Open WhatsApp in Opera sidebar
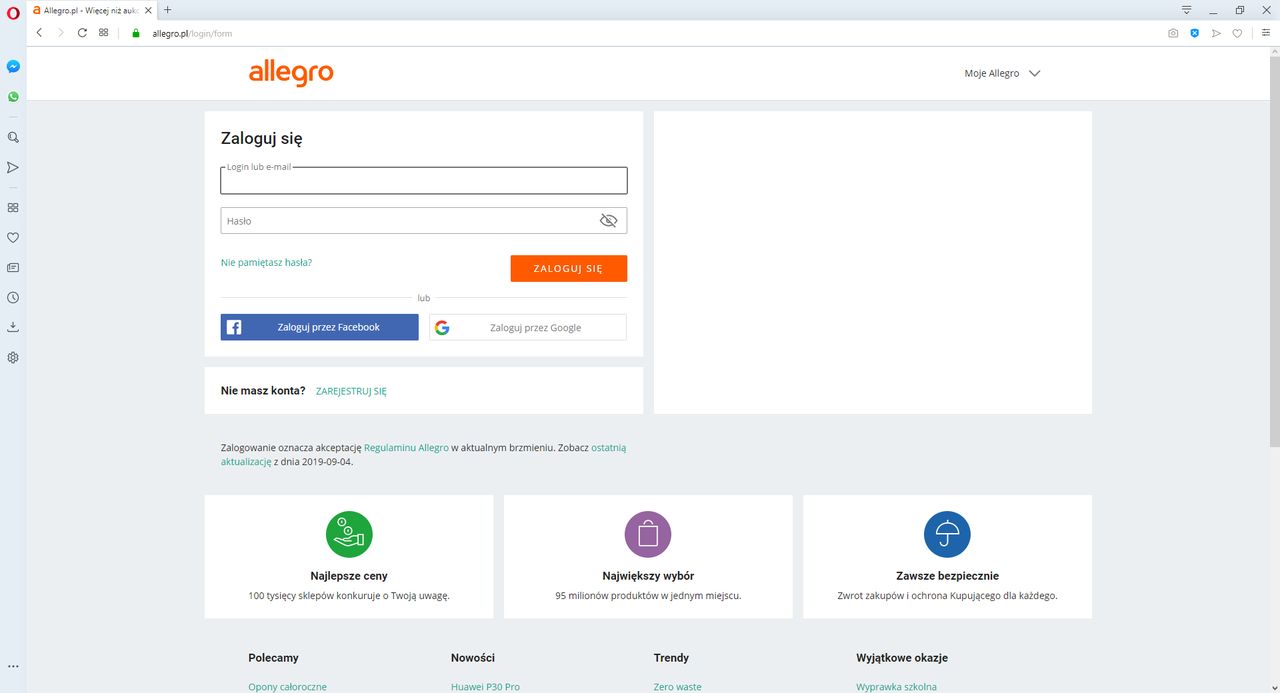 13,97
